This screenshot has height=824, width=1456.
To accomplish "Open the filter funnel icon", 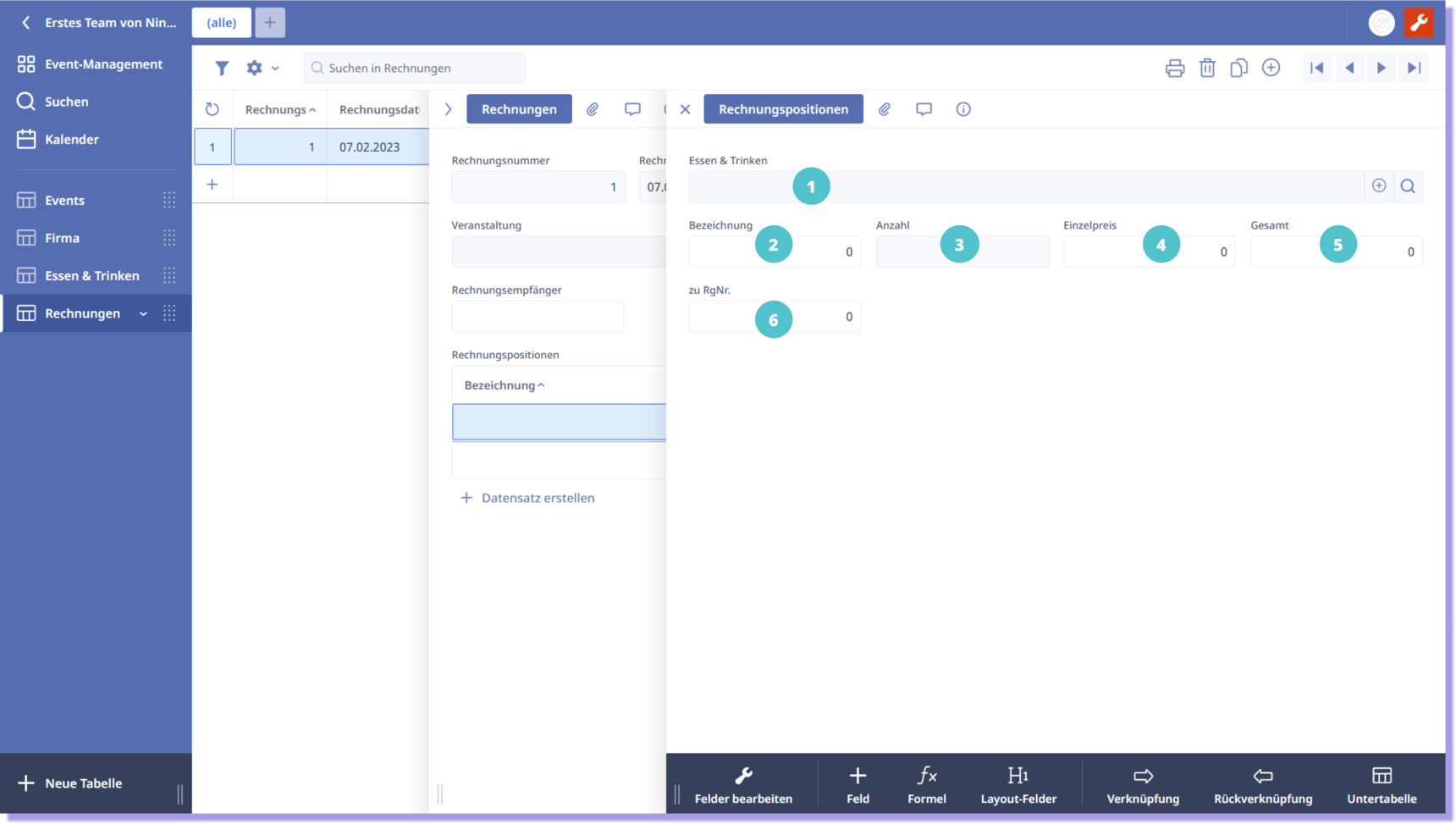I will (x=222, y=69).
